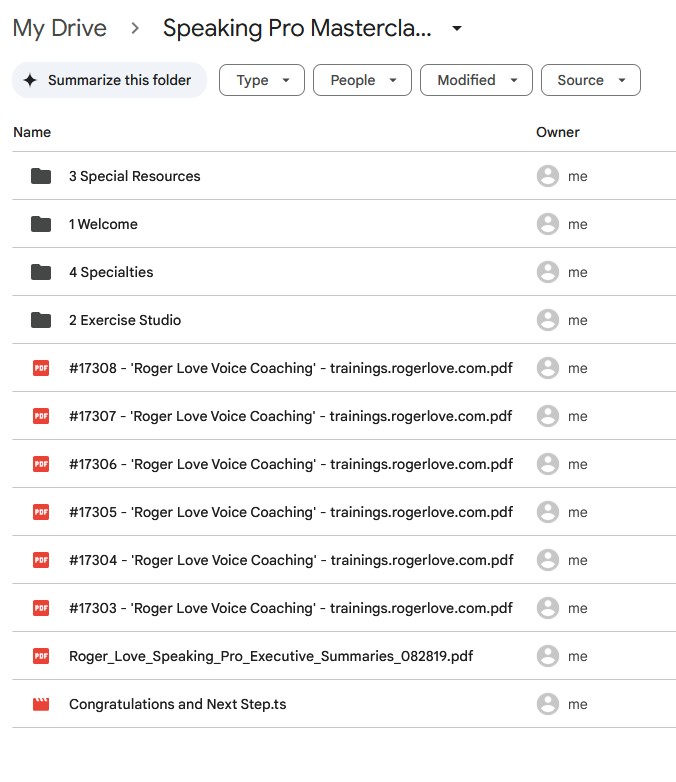Select the #17304 Roger Love Voice Coaching PDF

coord(290,560)
